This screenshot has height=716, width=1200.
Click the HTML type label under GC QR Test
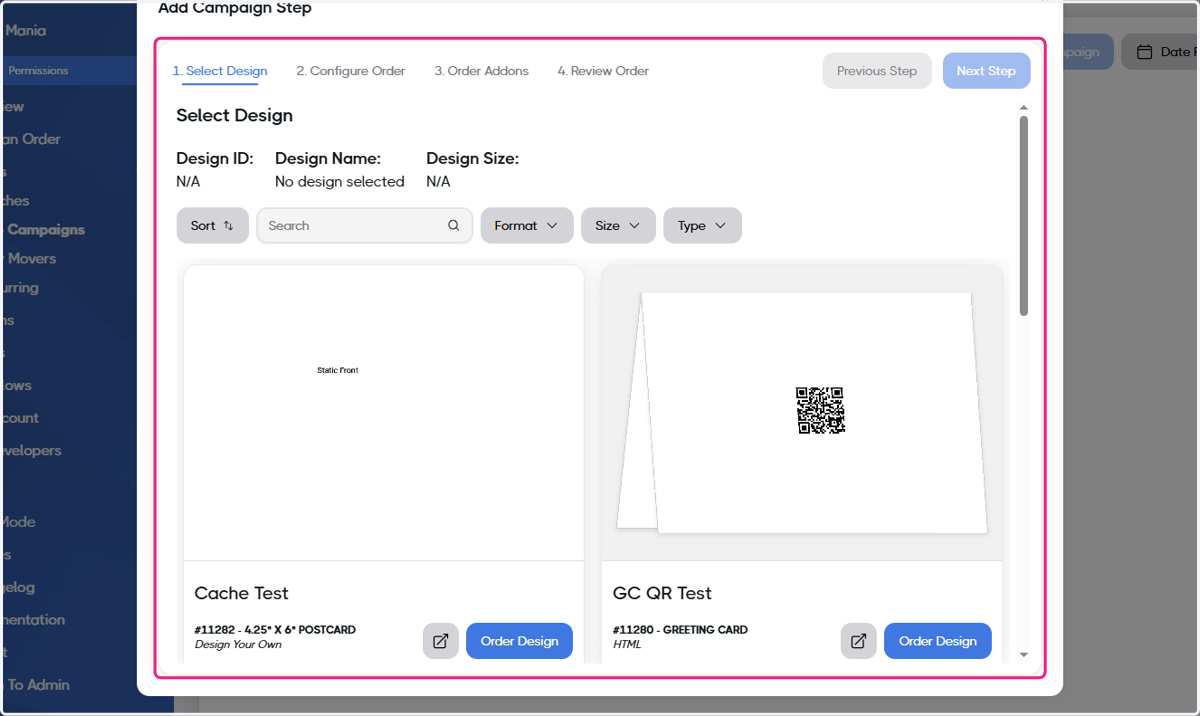pyautogui.click(x=627, y=645)
